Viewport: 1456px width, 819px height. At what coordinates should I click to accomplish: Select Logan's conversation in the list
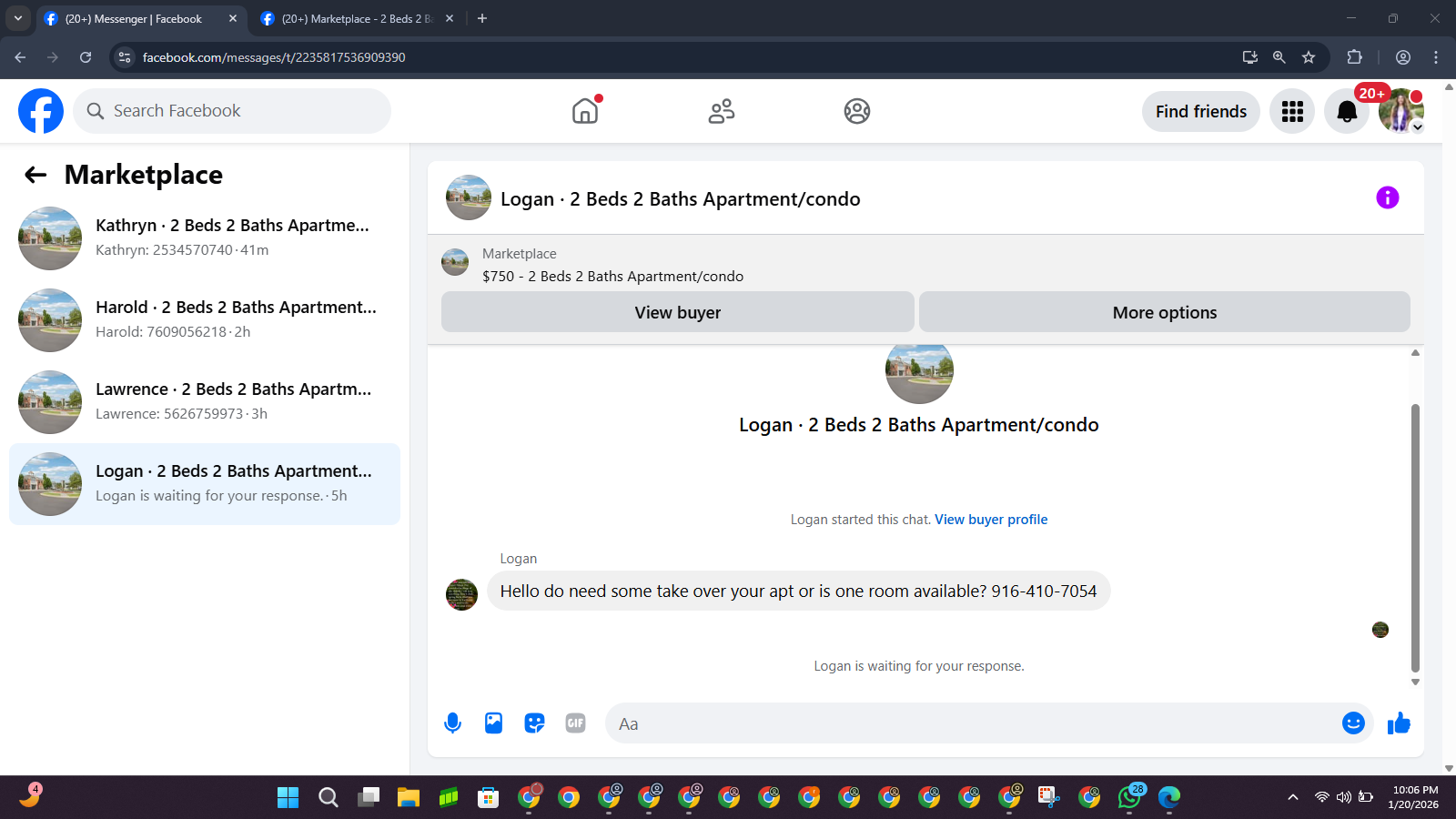205,484
